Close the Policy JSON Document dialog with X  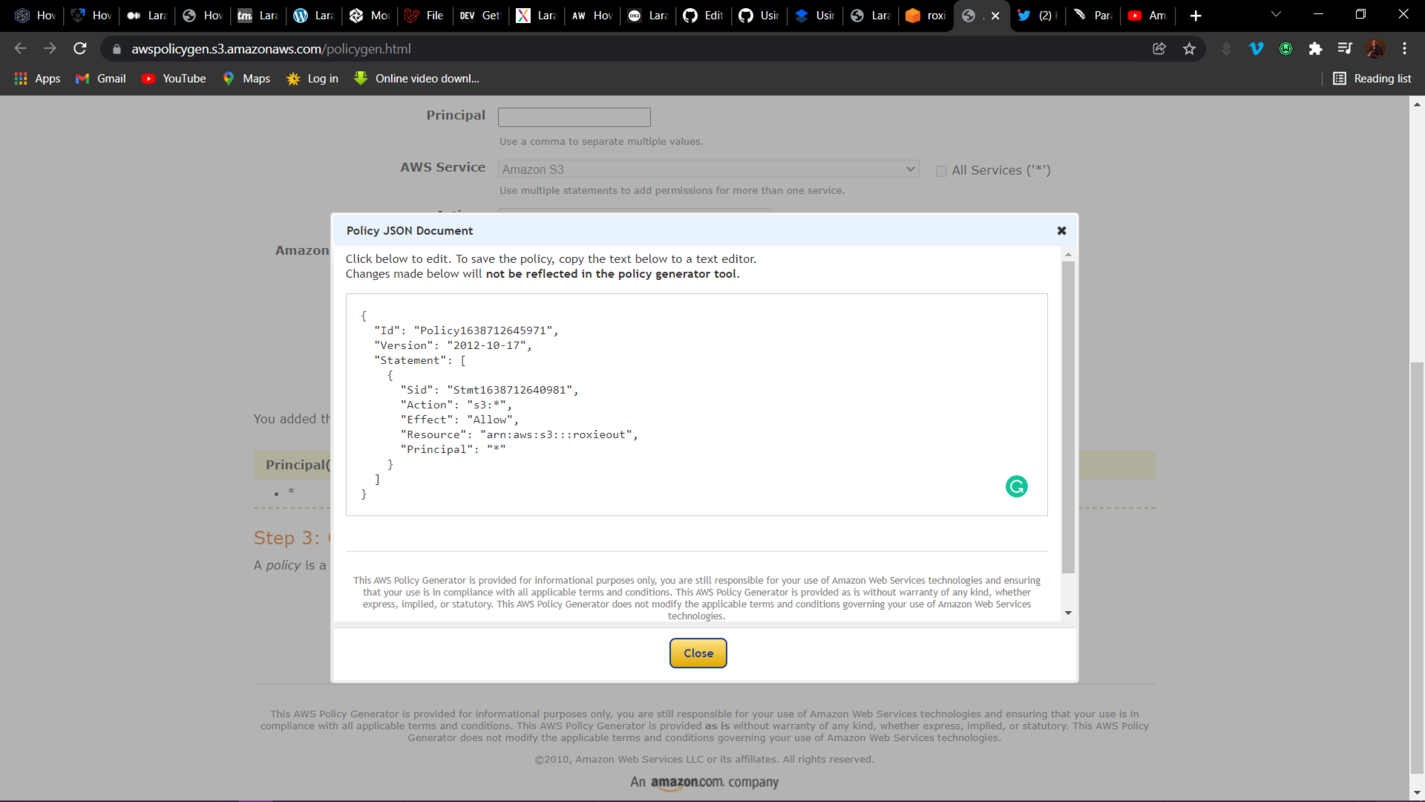tap(1061, 231)
